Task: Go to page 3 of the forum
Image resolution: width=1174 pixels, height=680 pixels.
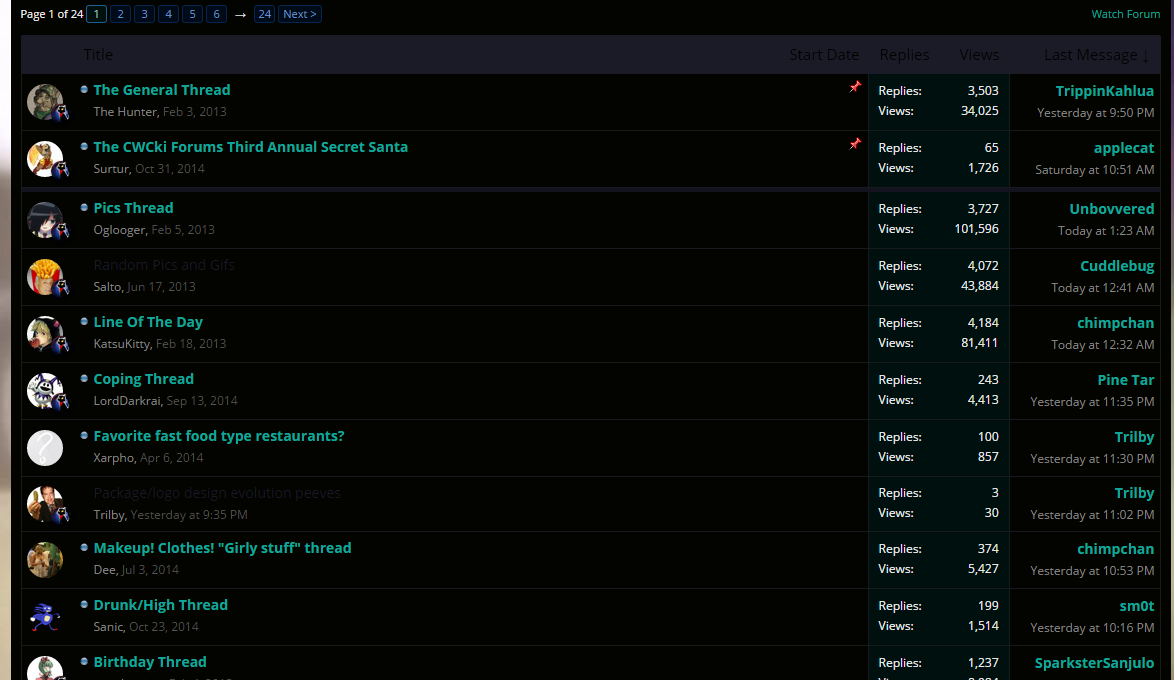Action: 145,14
